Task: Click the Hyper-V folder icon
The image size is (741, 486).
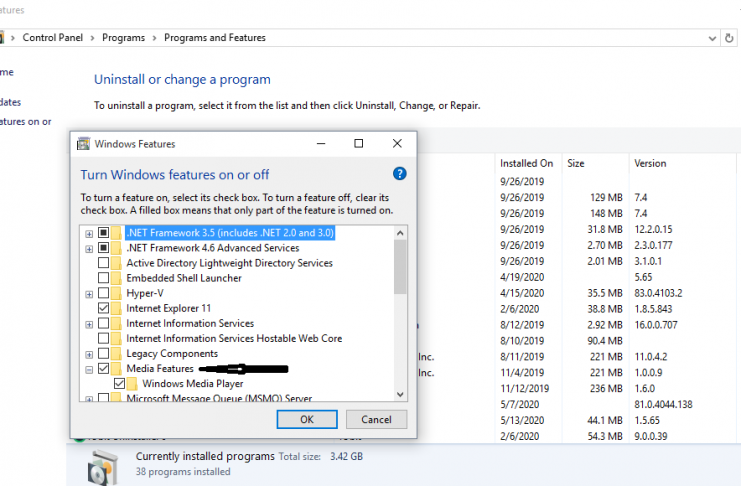Action: point(116,293)
